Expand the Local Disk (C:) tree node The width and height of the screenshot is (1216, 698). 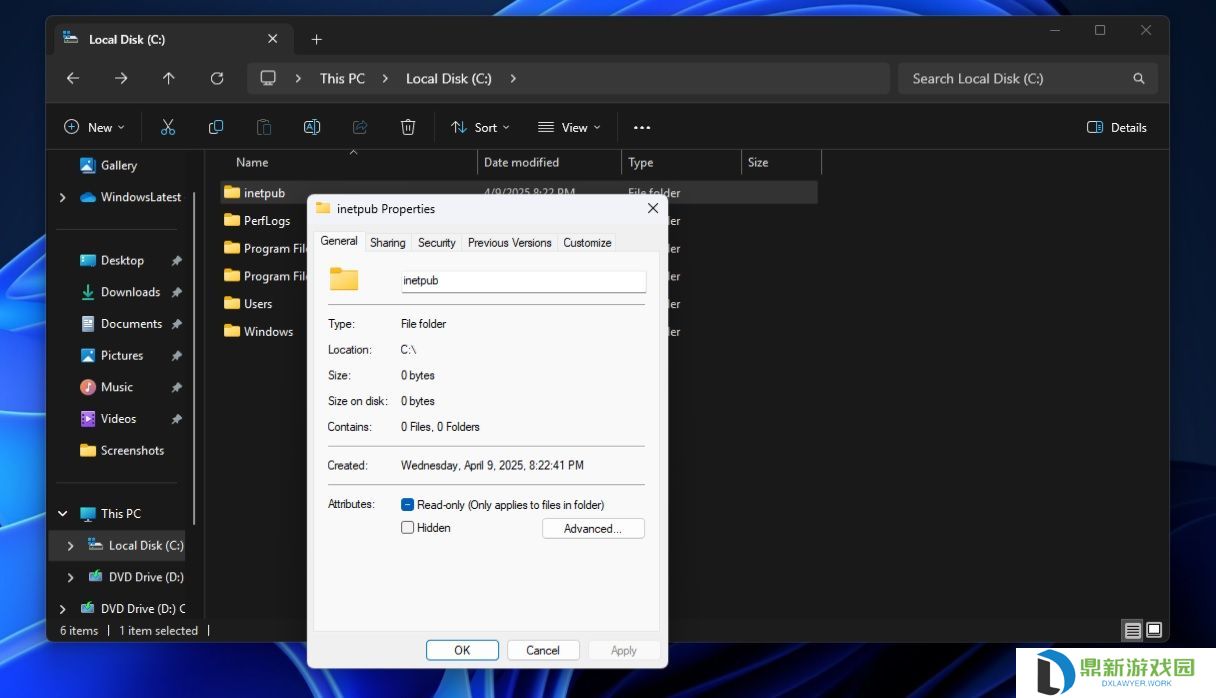pyautogui.click(x=70, y=545)
